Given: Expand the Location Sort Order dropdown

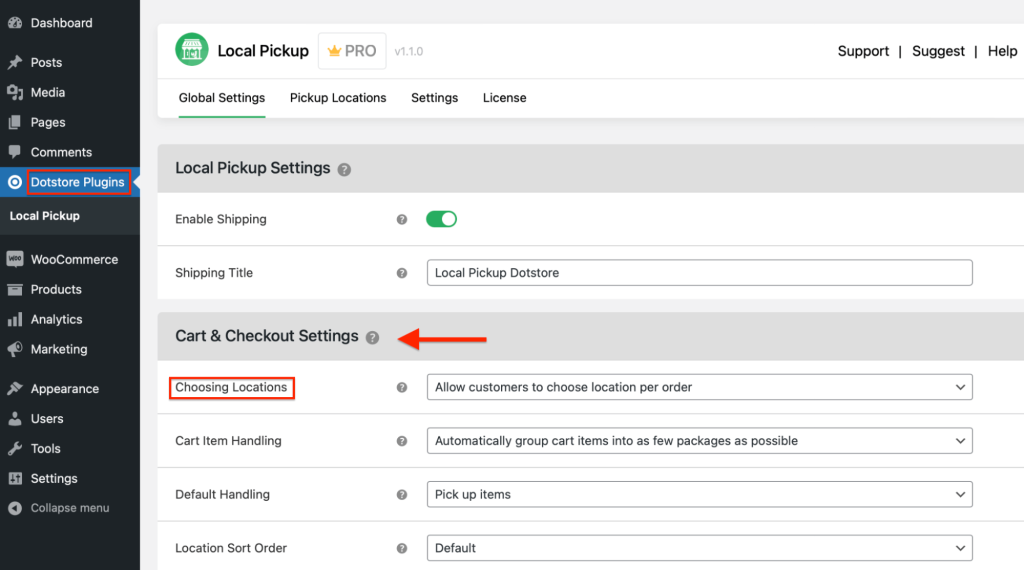Looking at the screenshot, I should pyautogui.click(x=699, y=548).
